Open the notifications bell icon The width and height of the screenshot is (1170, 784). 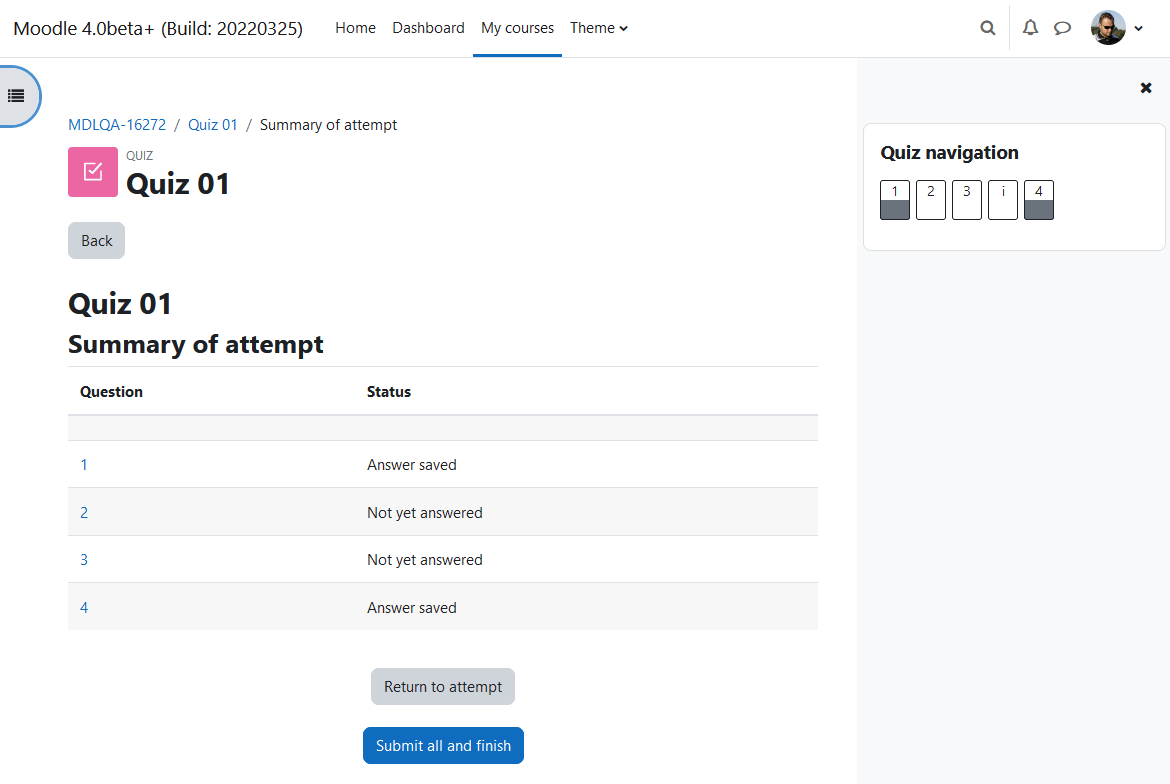[x=1030, y=28]
